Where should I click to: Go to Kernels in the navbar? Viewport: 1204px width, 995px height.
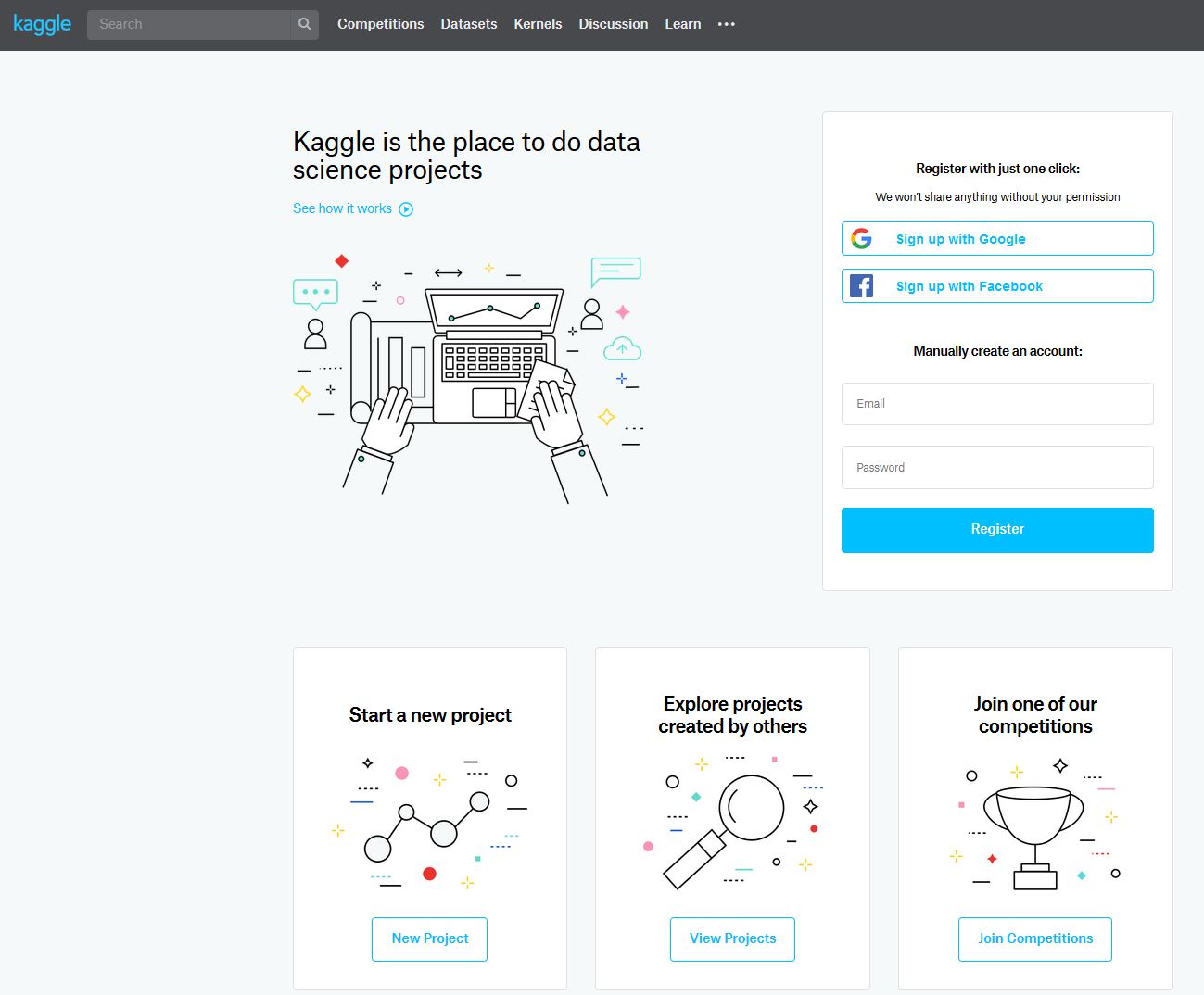point(538,24)
